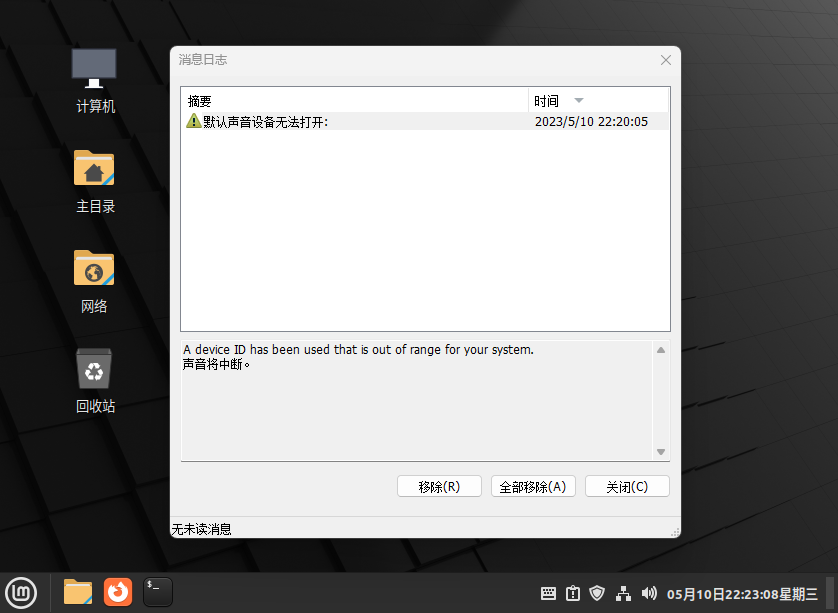Open volume speaker tray icon
Screen dimensions: 838x613
click(x=649, y=593)
